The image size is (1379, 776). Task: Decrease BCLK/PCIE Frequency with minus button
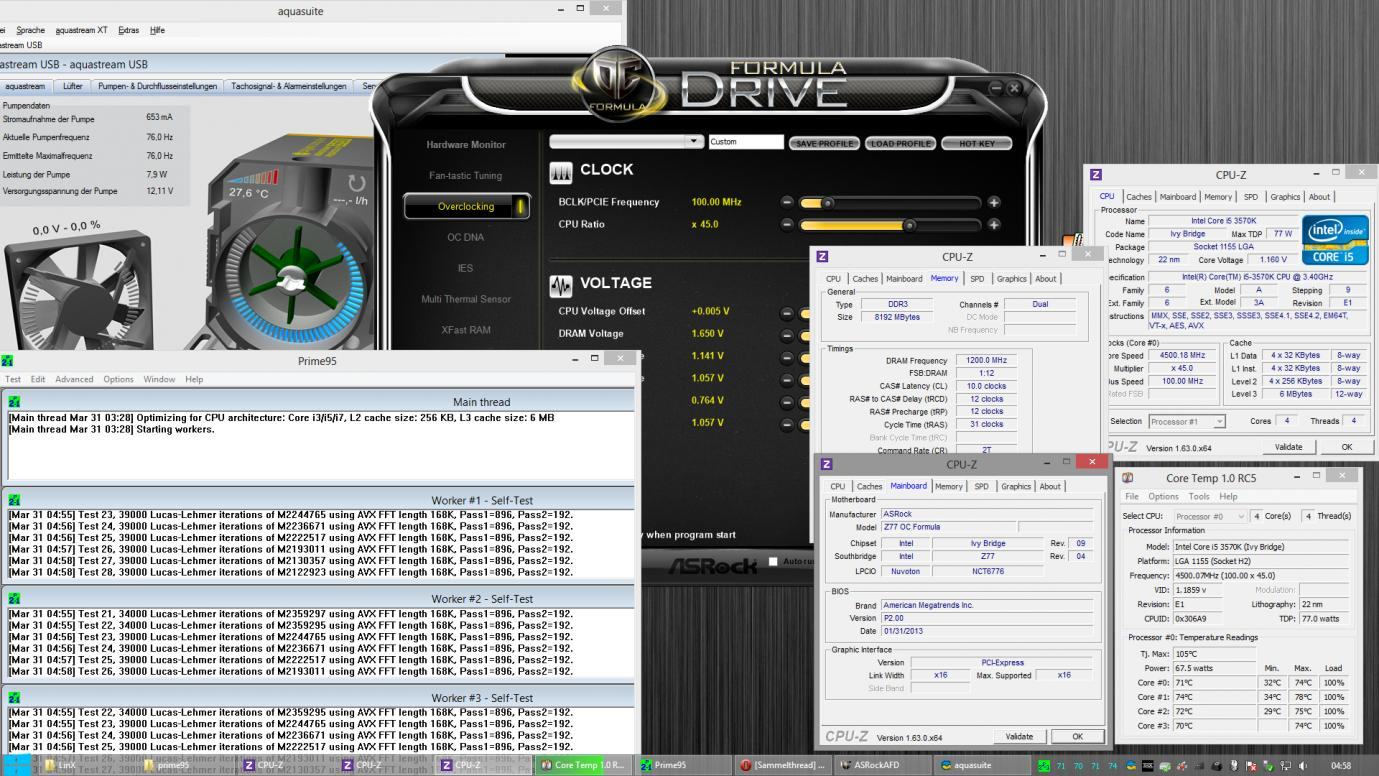click(x=787, y=202)
